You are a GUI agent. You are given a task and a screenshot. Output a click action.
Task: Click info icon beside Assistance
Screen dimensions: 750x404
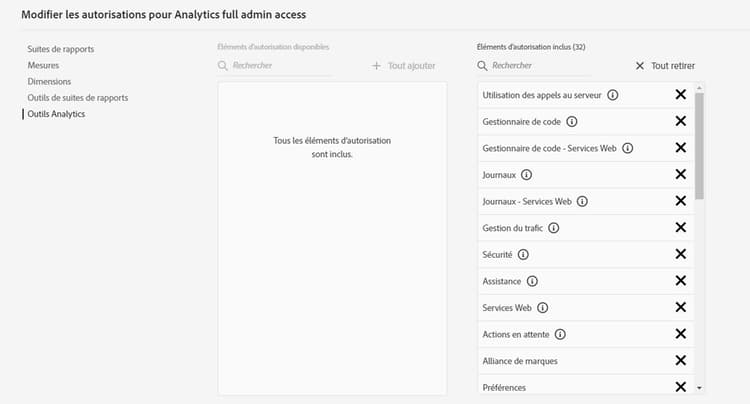(x=532, y=281)
